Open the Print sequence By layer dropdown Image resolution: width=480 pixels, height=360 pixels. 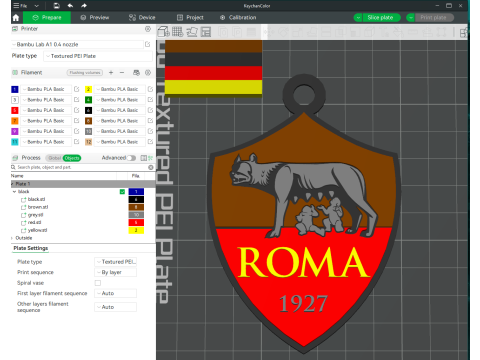click(x=115, y=272)
